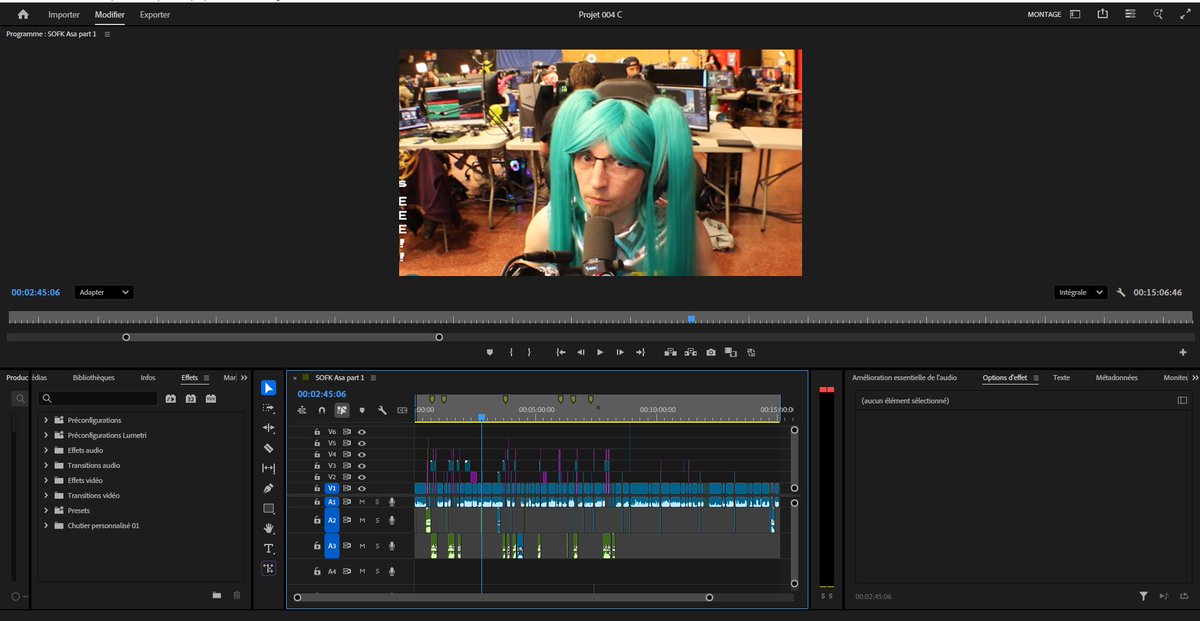
Task: Click the timeline horizontal zoom scrollbar
Action: pyautogui.click(x=503, y=597)
